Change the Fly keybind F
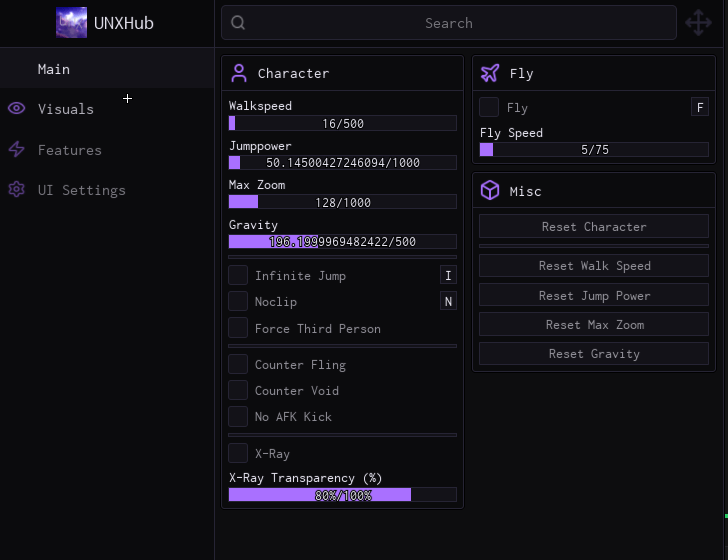The height and width of the screenshot is (560, 728). click(700, 107)
